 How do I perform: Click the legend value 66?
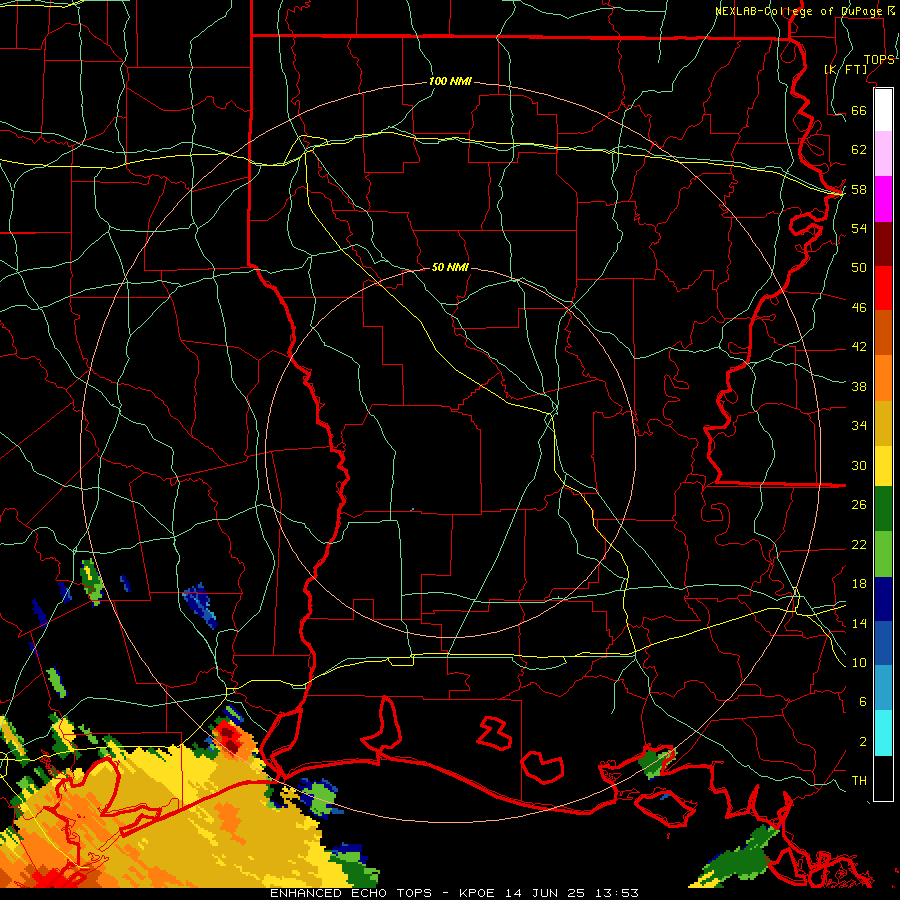point(859,110)
